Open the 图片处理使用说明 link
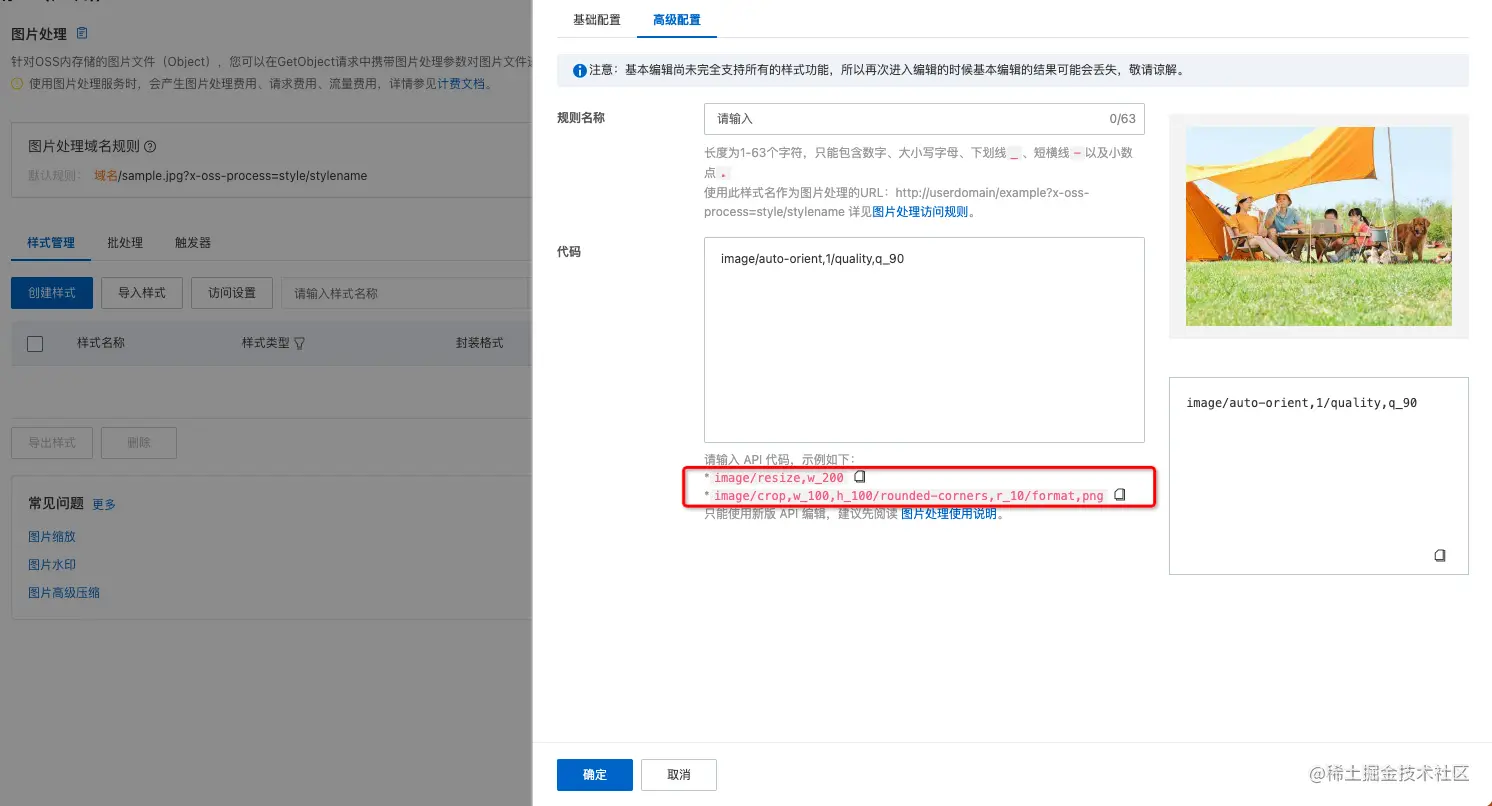This screenshot has width=1492, height=806. tap(949, 514)
